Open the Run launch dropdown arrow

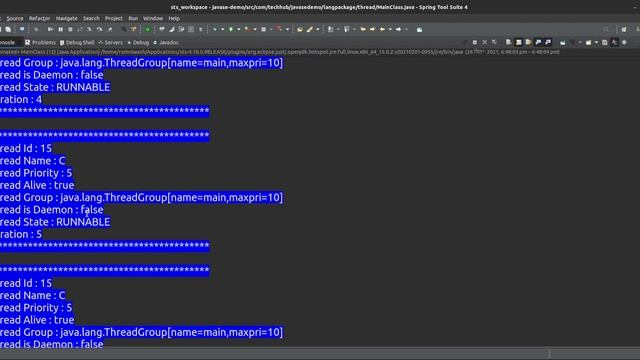coord(239,29)
